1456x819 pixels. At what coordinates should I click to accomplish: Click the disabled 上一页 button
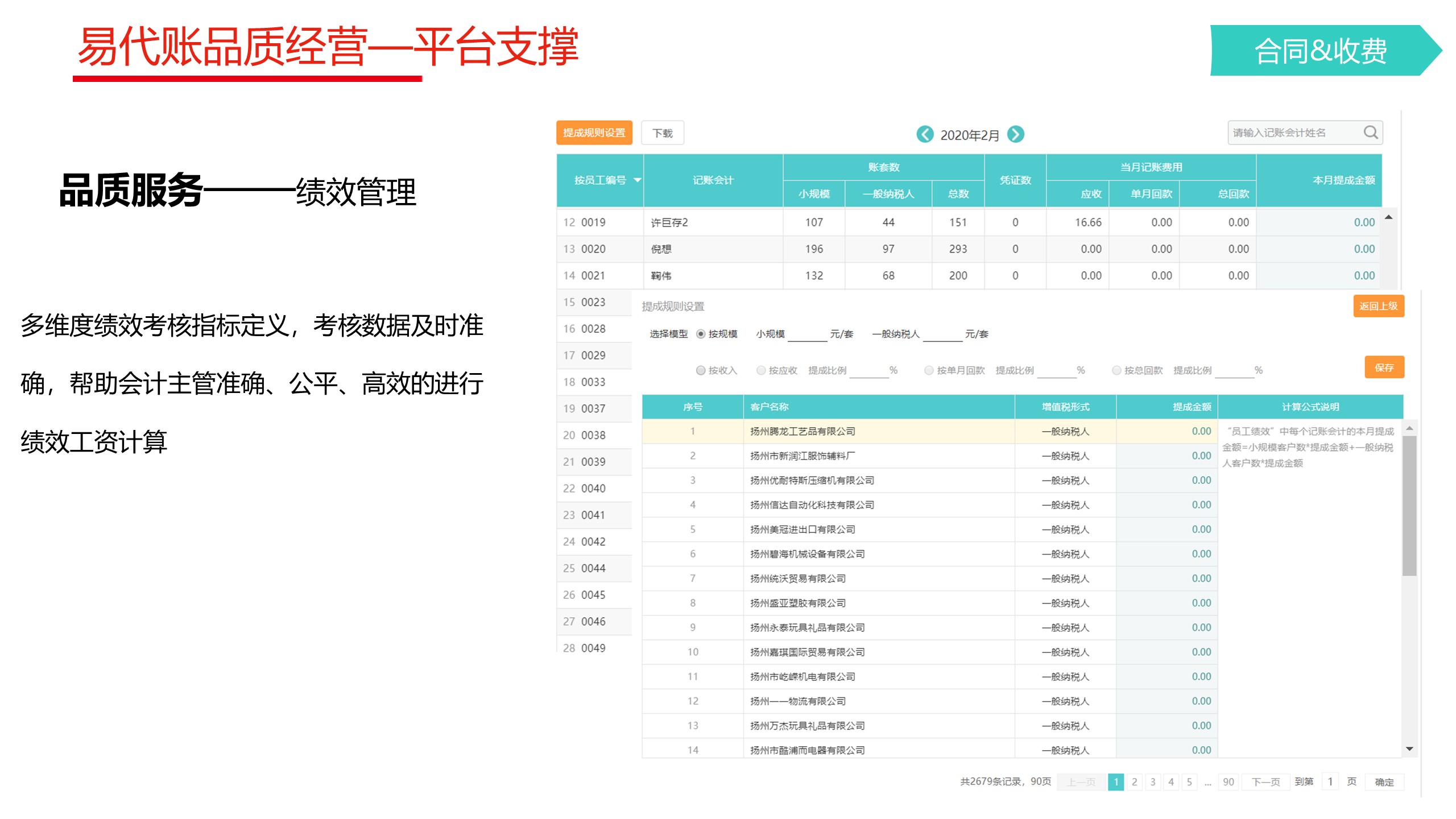(x=1081, y=782)
